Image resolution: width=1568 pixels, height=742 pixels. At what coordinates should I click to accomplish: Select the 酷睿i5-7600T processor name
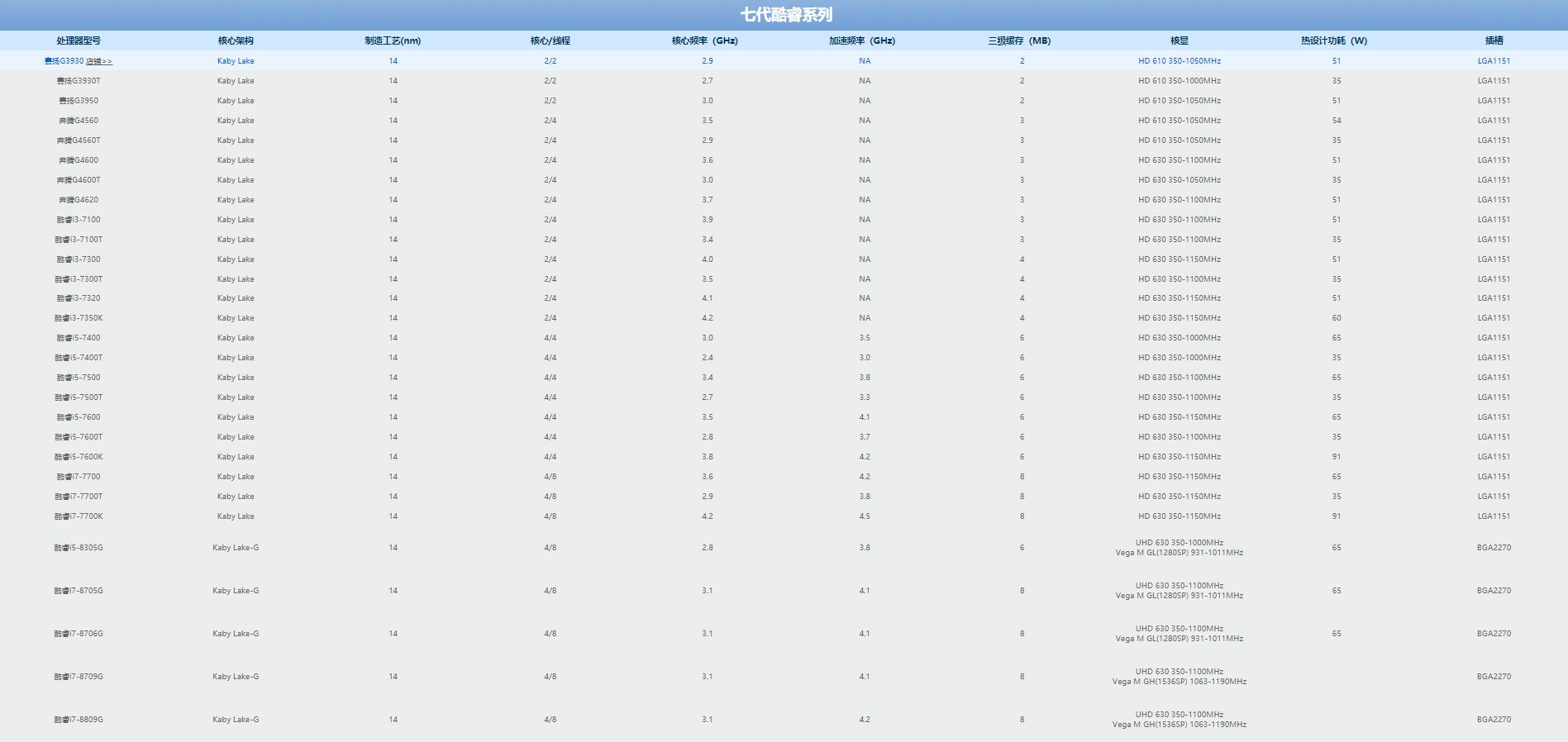click(x=79, y=437)
